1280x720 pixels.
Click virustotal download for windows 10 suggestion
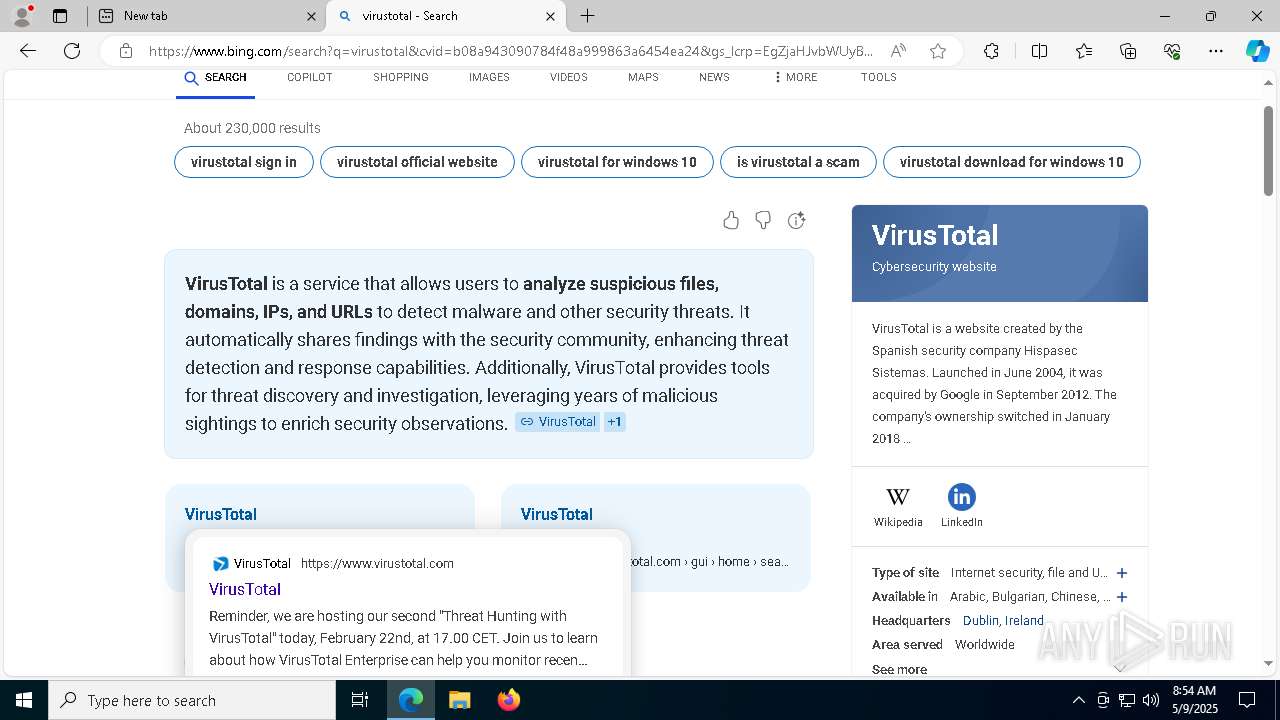pyautogui.click(x=1011, y=162)
